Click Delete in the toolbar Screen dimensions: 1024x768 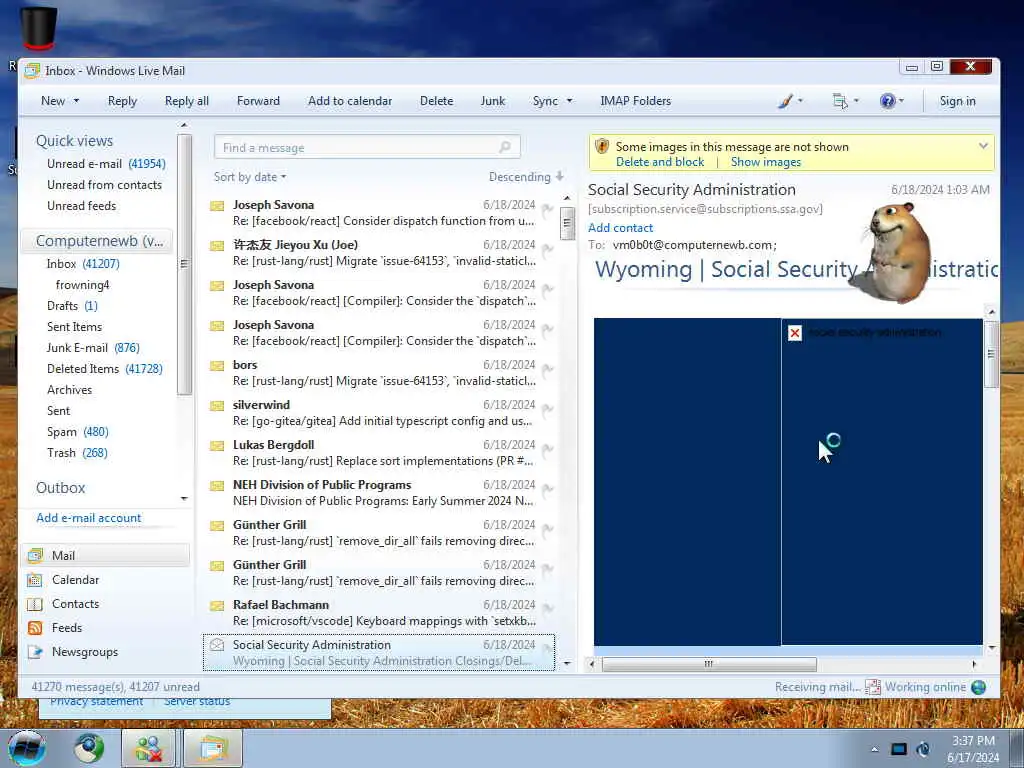point(436,101)
